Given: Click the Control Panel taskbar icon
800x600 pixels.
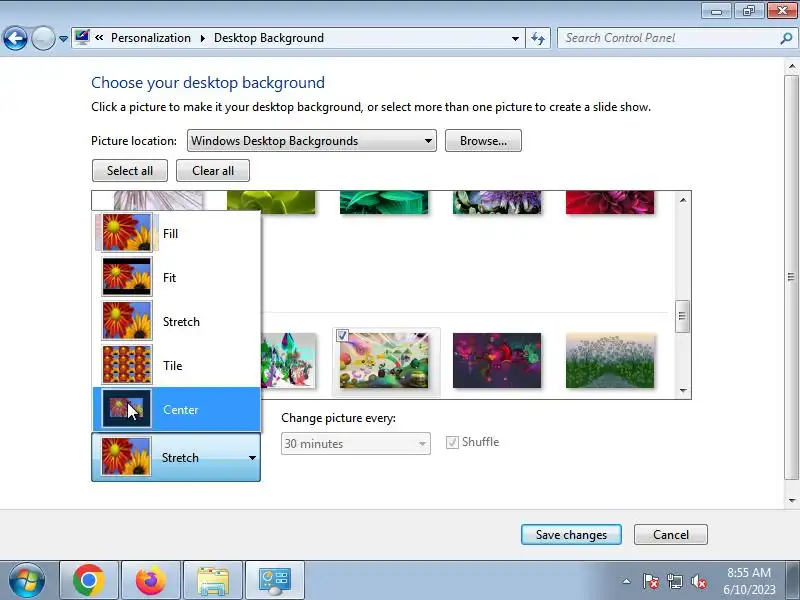Looking at the screenshot, I should [275, 581].
